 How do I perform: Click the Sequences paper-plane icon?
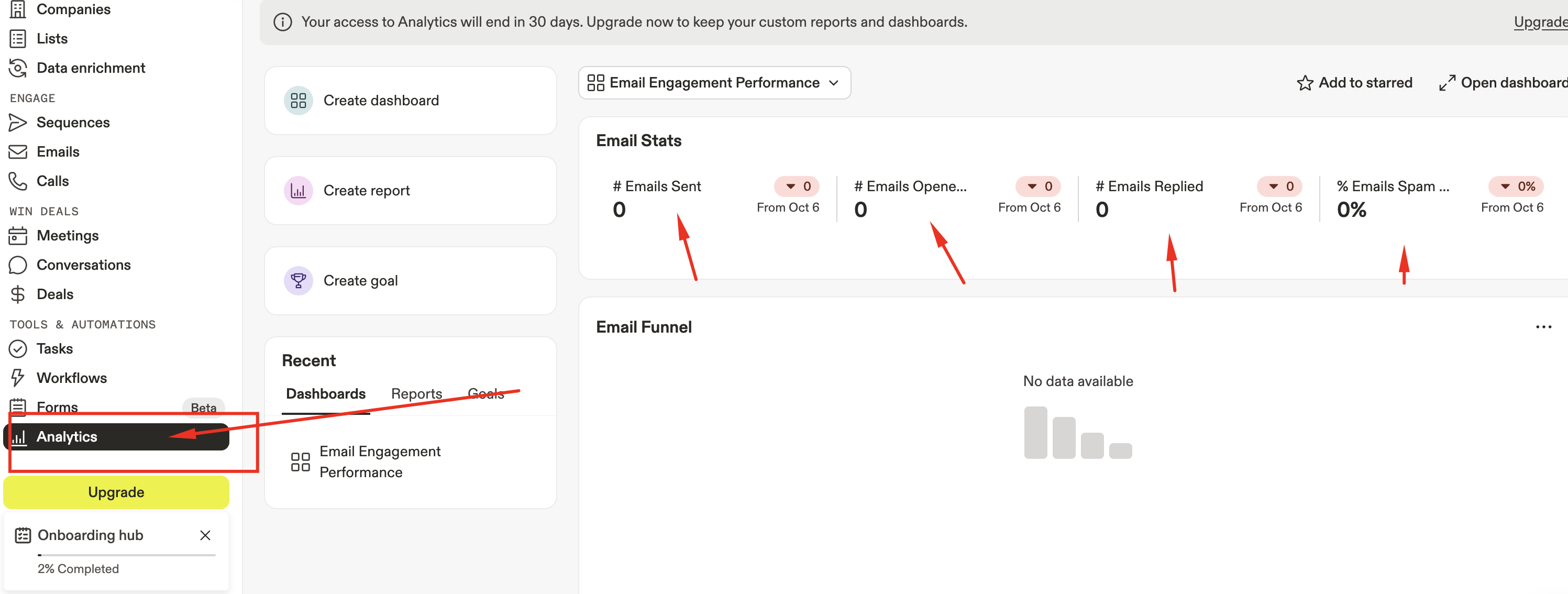[18, 123]
